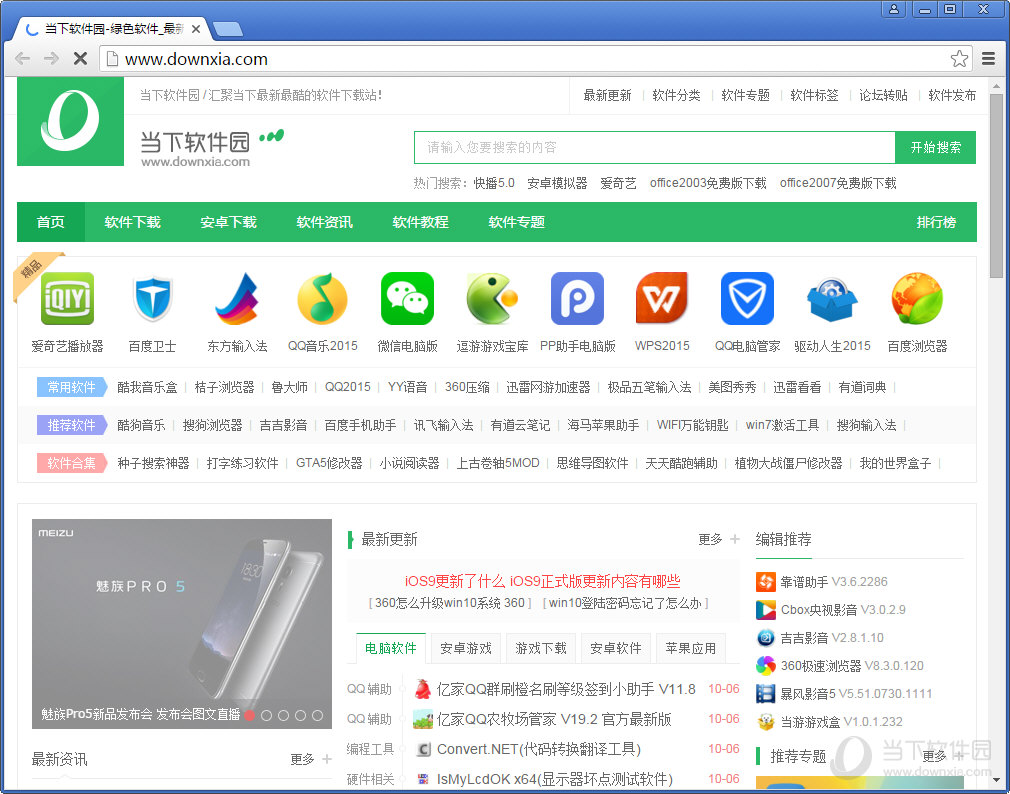Focus the site search input field

point(654,147)
